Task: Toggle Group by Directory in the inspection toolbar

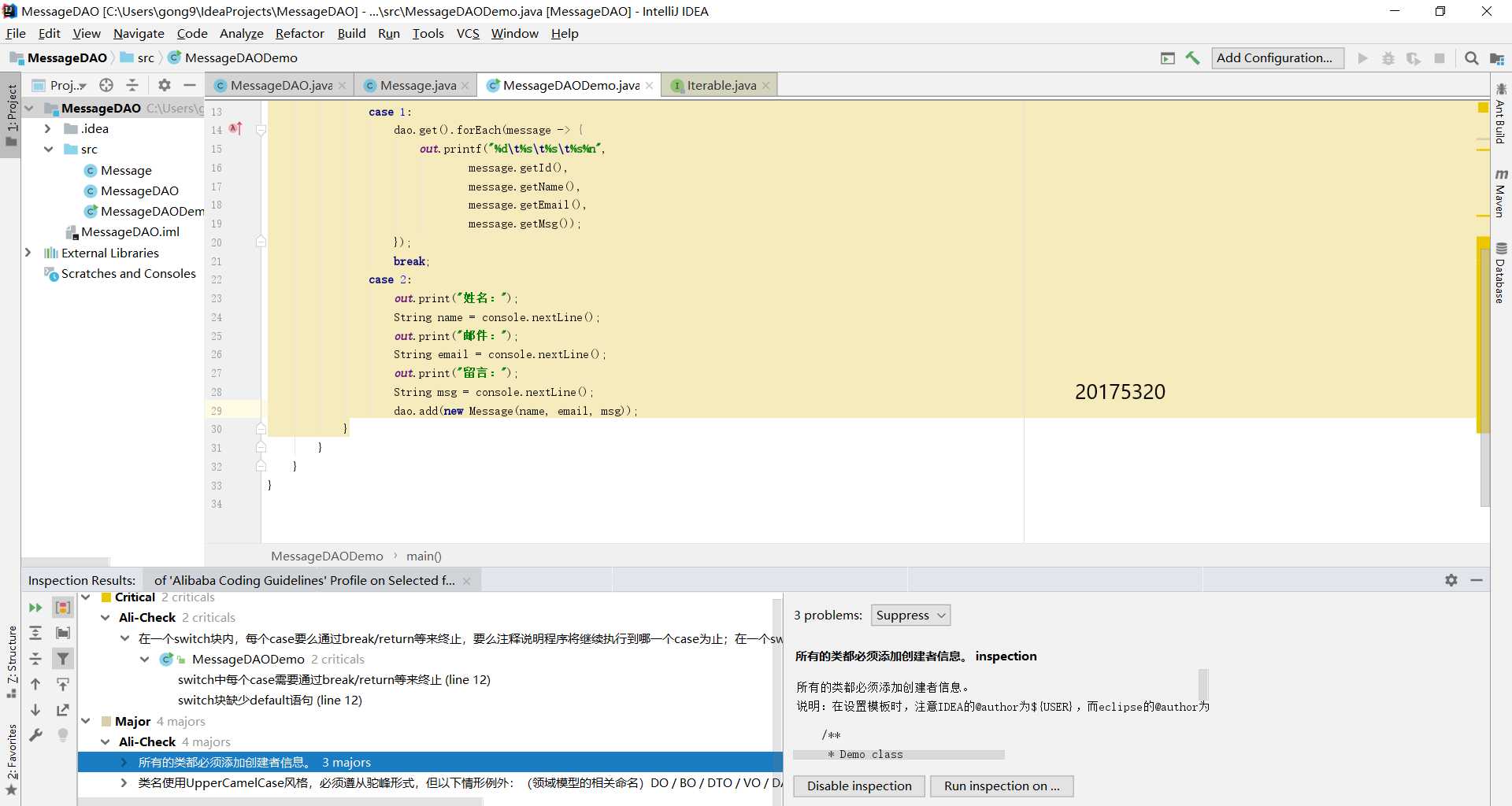Action: pos(63,633)
